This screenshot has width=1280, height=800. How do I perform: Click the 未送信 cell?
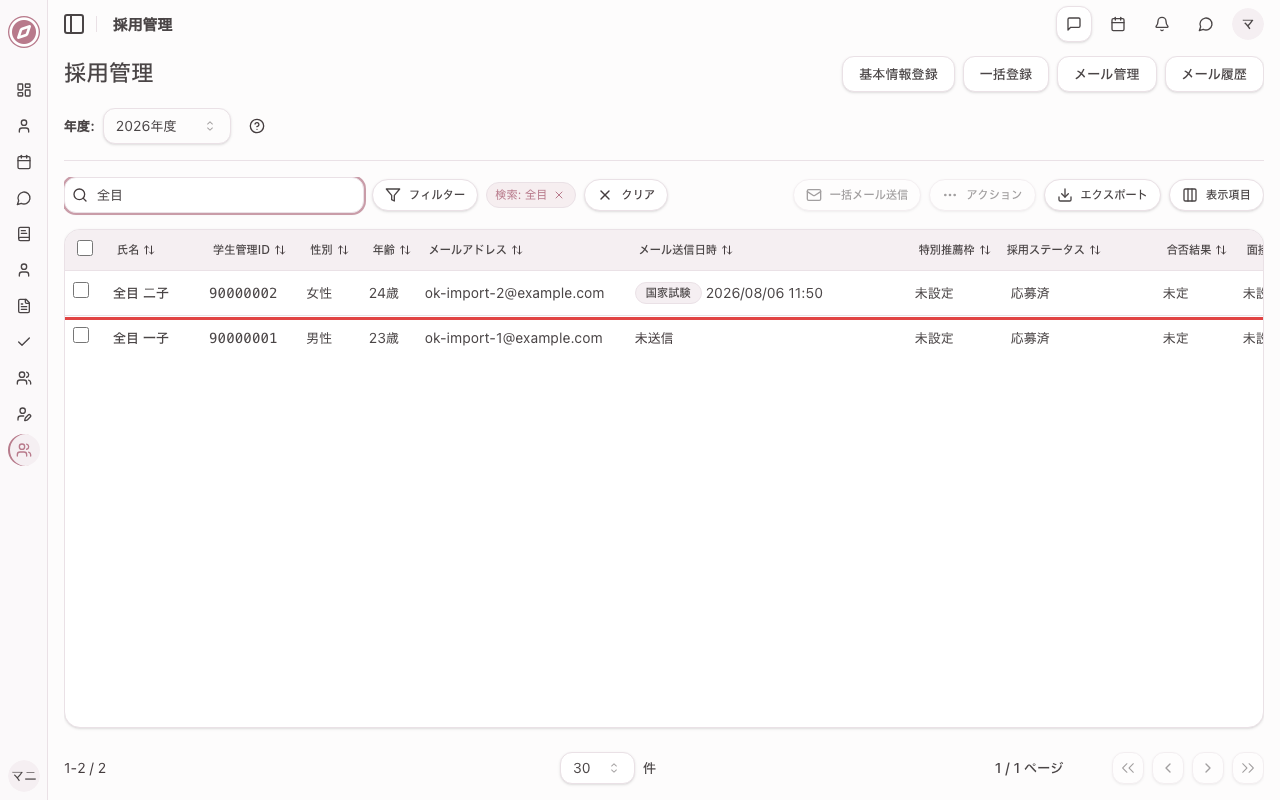click(654, 338)
